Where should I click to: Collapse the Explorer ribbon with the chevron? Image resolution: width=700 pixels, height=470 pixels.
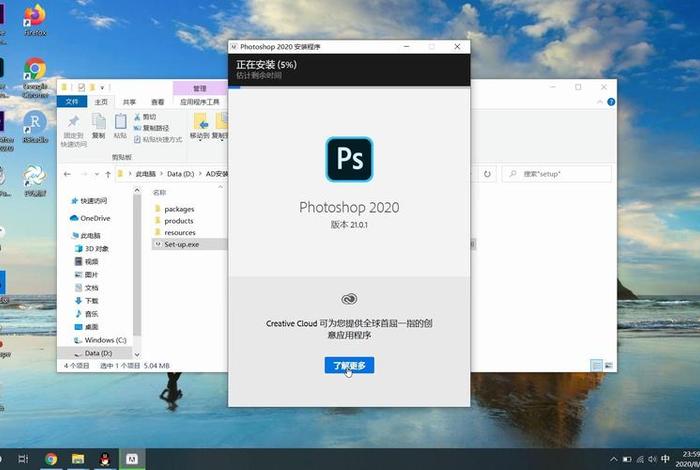point(600,102)
